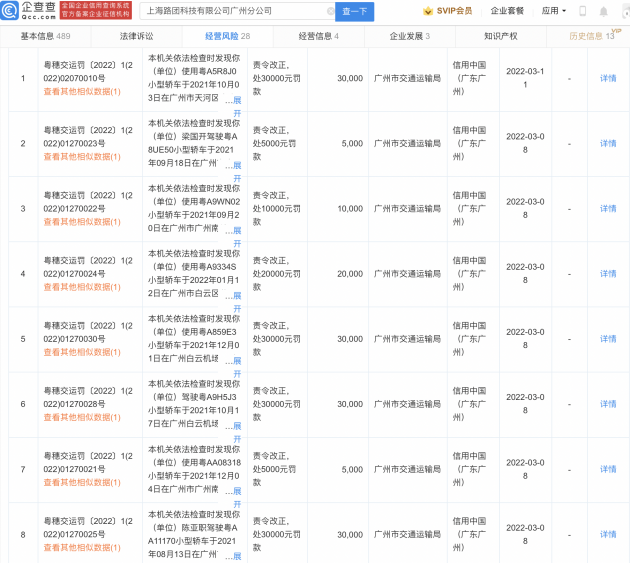Image resolution: width=630 pixels, height=563 pixels.
Task: Select 广州市交通运输局 in row 1
Action: click(407, 78)
